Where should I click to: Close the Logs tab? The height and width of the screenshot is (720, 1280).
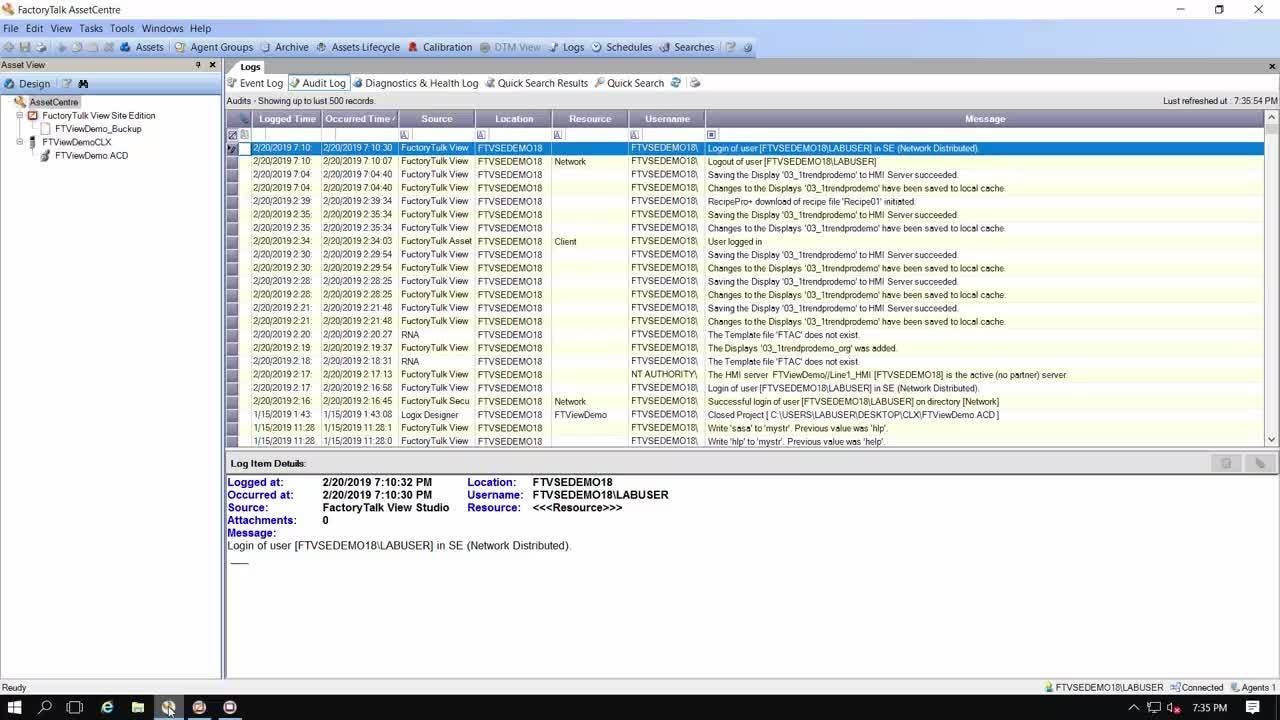pyautogui.click(x=1272, y=66)
